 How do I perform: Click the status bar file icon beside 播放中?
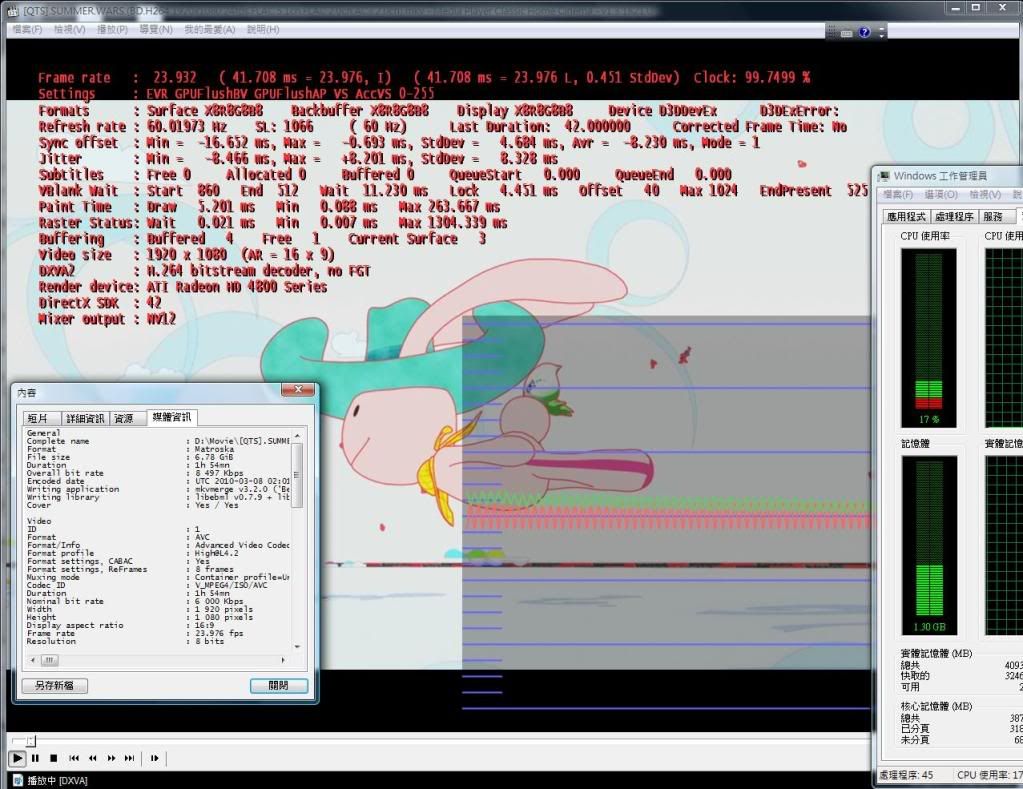(18, 780)
